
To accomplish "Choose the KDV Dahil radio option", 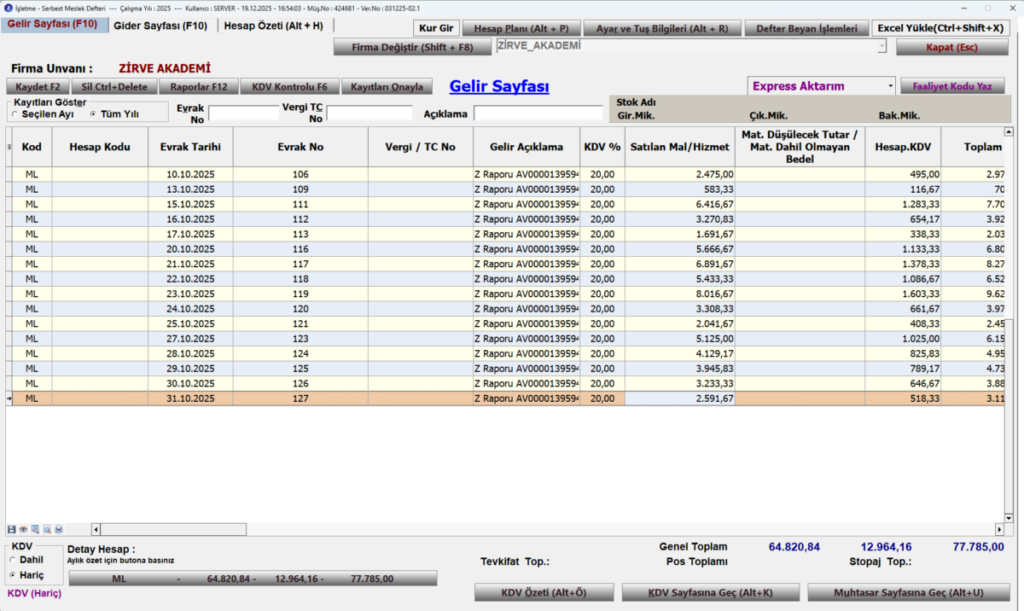I will coord(12,560).
